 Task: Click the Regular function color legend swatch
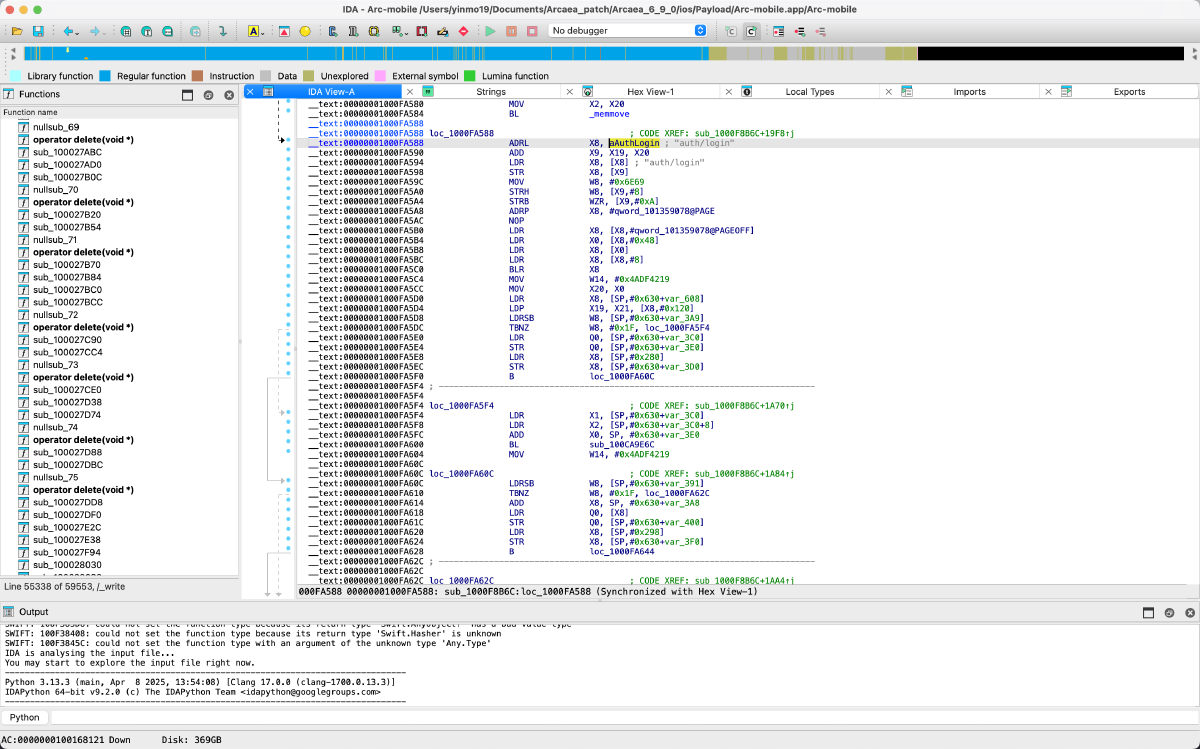coord(105,76)
